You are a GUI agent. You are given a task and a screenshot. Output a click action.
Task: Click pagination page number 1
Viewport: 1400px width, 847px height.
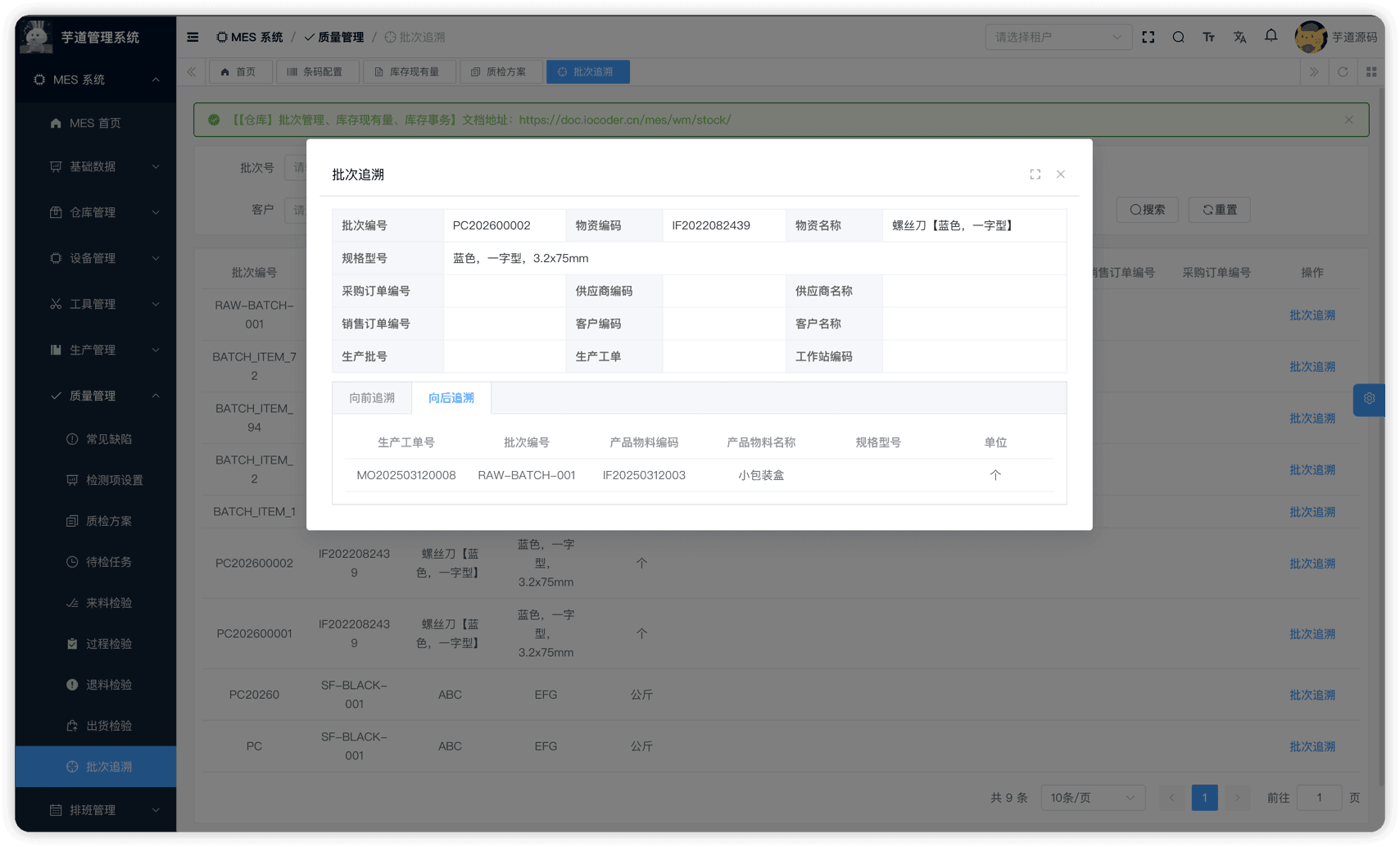click(x=1204, y=797)
